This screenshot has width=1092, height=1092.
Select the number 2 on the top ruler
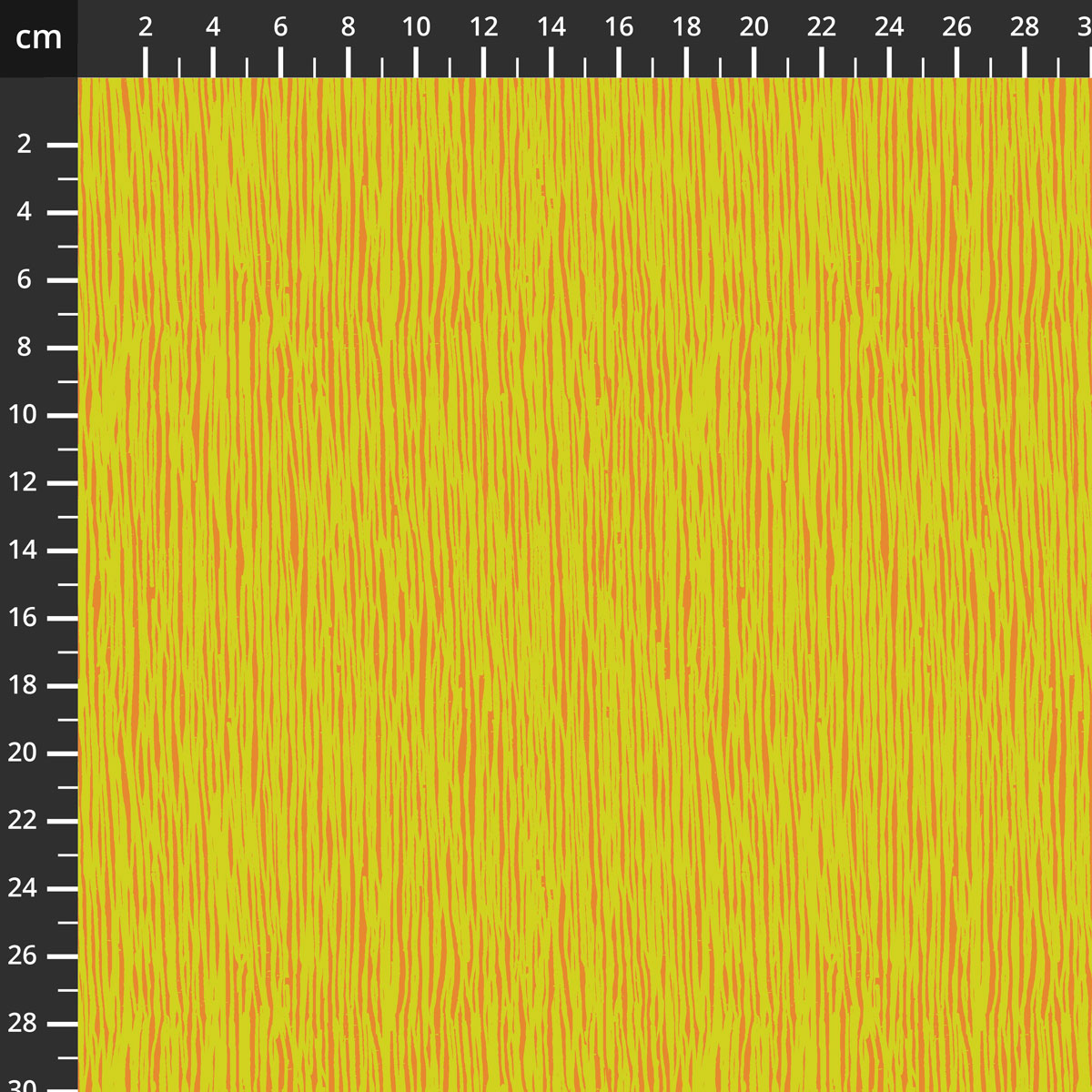[x=144, y=28]
